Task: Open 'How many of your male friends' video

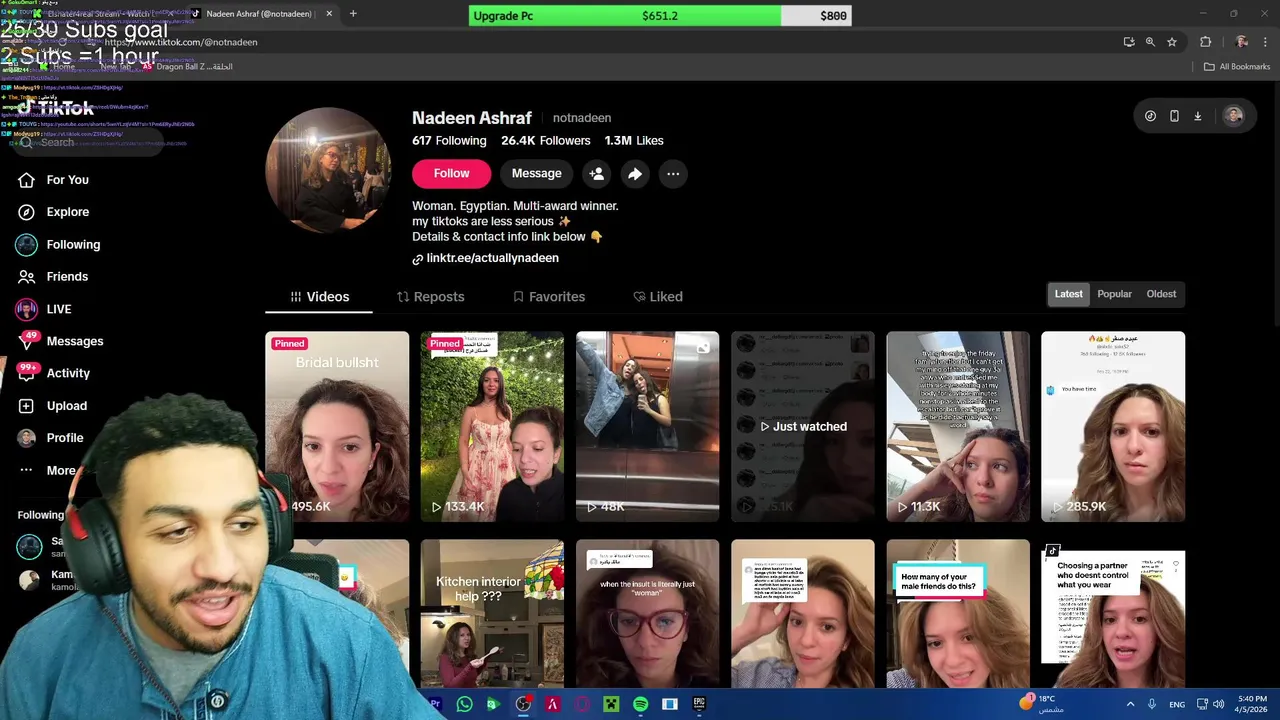Action: (x=958, y=614)
